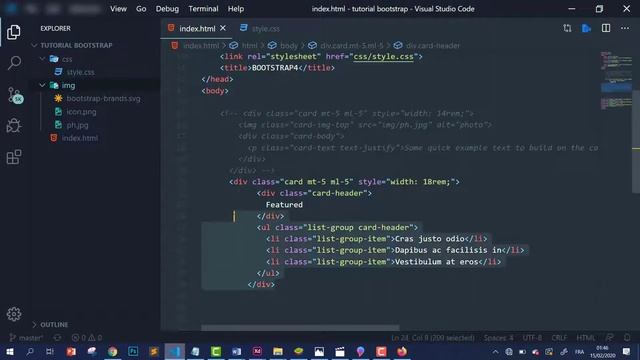Change file encoding UTF-8
The image size is (640, 360).
(532, 338)
